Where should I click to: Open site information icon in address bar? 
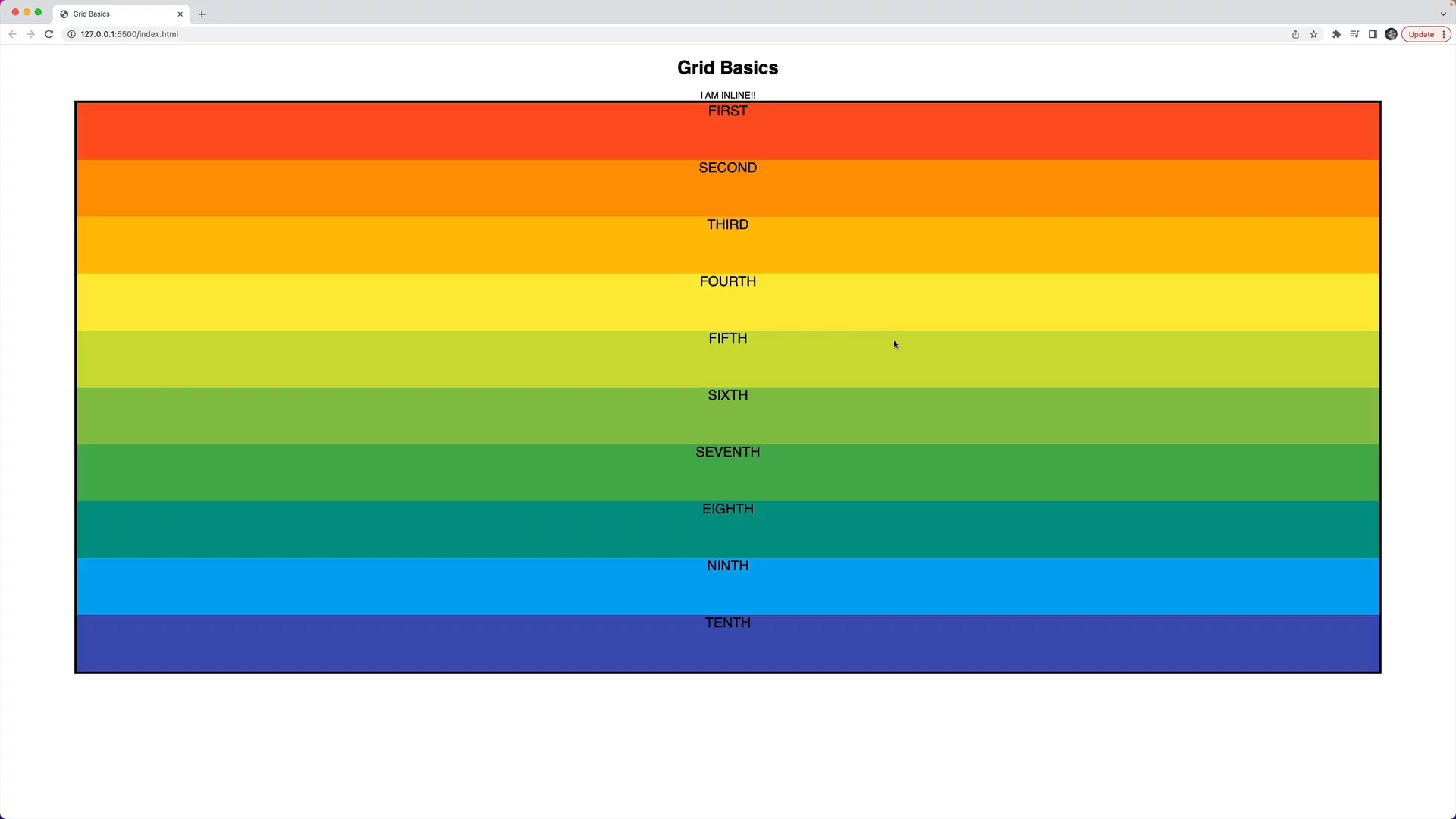pos(71,34)
